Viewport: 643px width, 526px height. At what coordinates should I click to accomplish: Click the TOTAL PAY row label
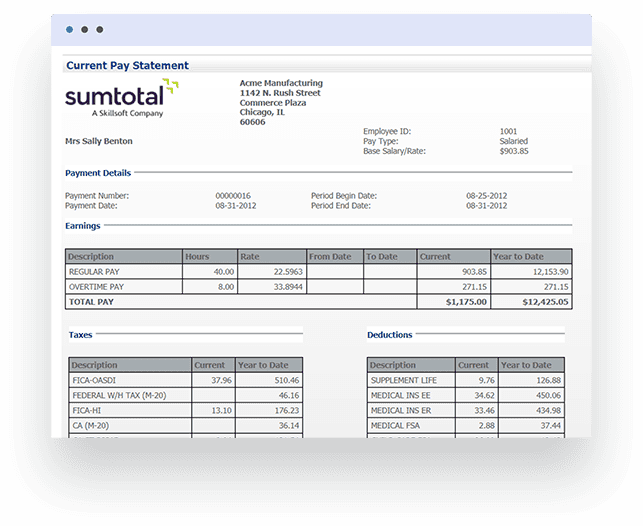(x=91, y=302)
